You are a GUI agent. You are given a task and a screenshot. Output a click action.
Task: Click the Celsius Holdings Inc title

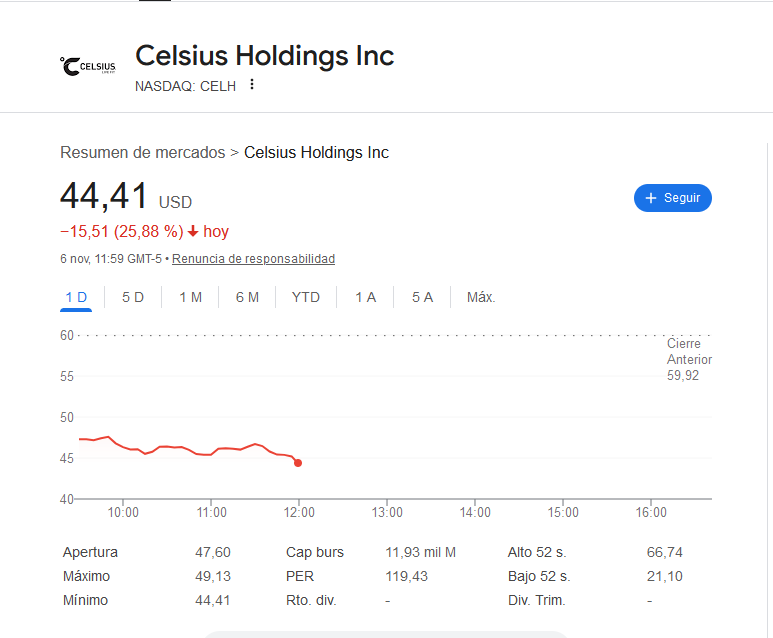pos(264,56)
